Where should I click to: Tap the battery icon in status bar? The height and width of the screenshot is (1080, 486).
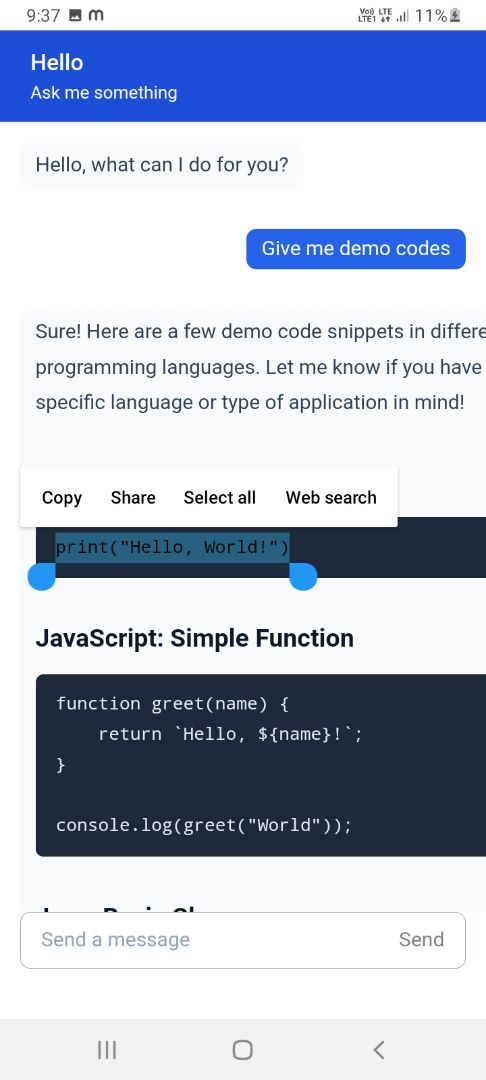455,15
